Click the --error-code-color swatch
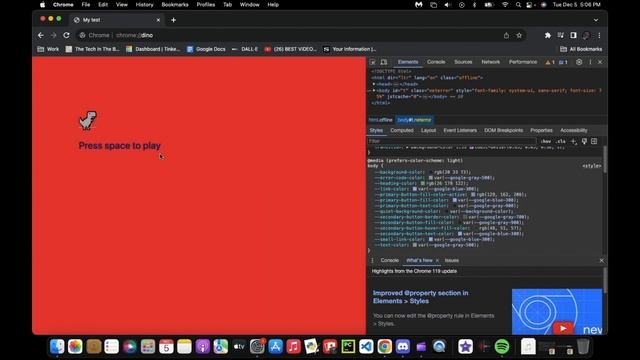Screen dimensions: 640x360 pos(431,178)
